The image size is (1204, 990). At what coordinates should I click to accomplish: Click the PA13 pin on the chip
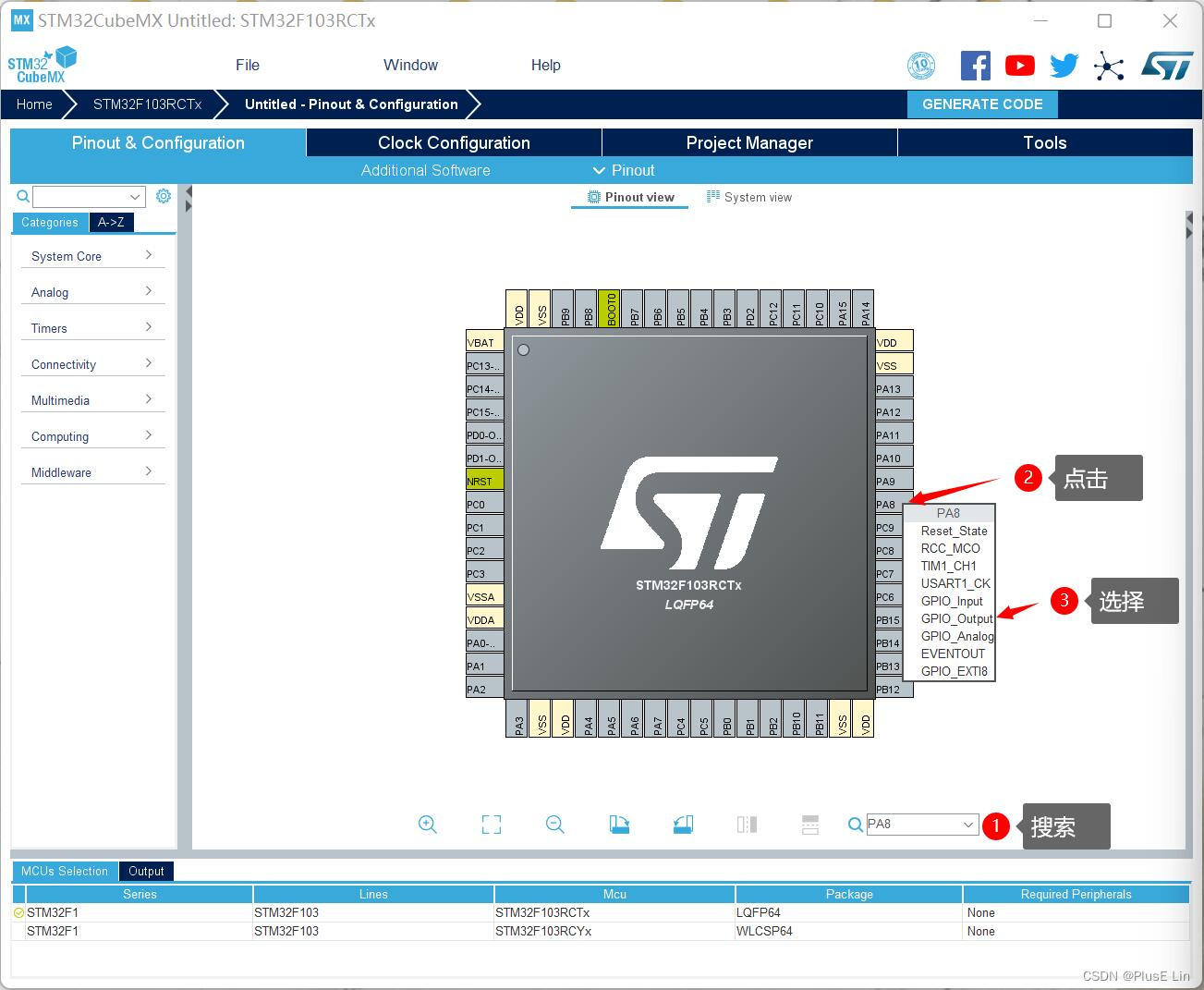point(894,388)
